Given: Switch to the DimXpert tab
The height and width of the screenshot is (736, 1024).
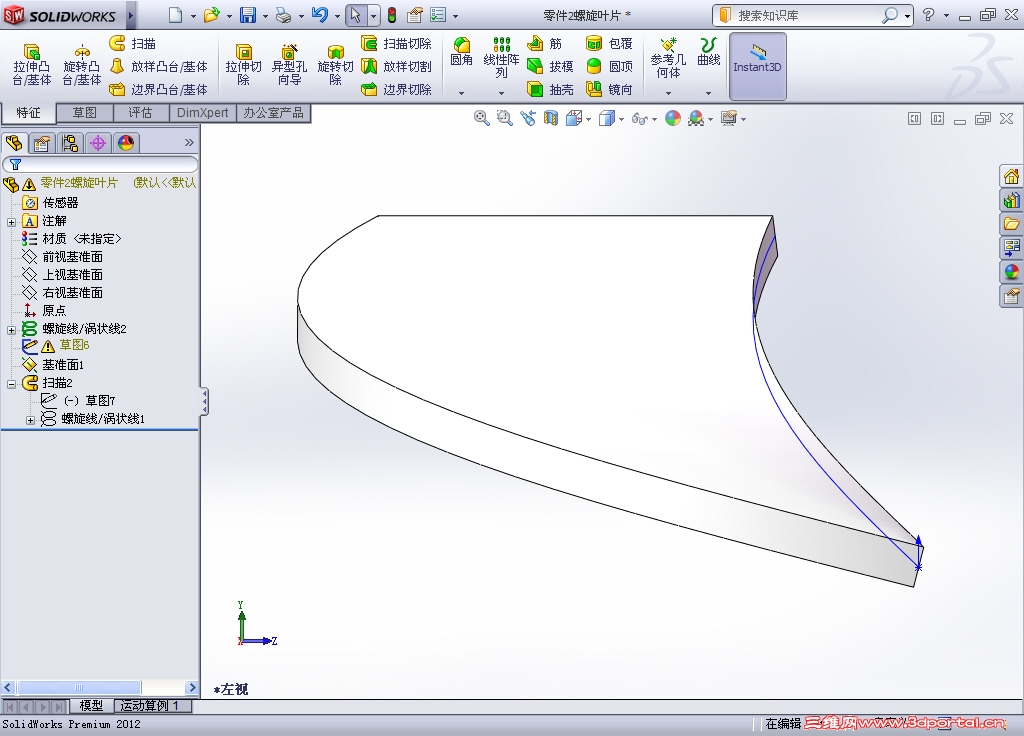Looking at the screenshot, I should [x=202, y=112].
